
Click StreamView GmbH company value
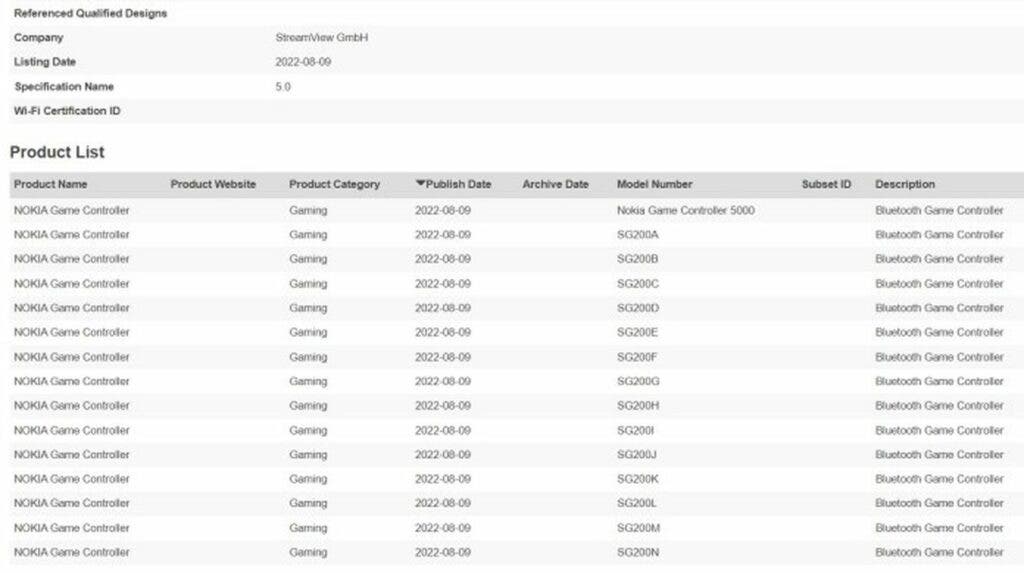tap(321, 38)
